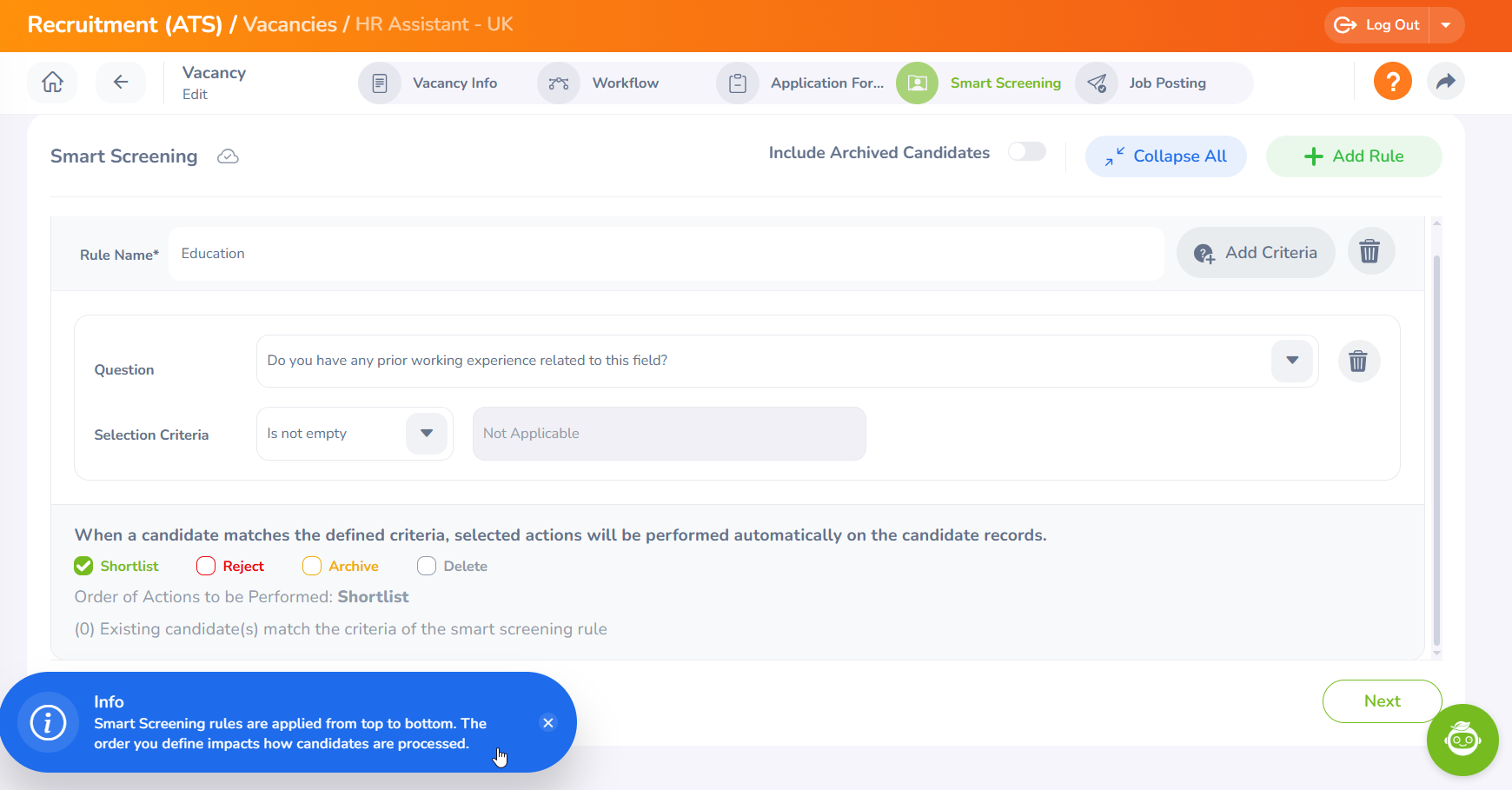Uncheck the Shortlist checkbox
Viewport: 1512px width, 790px height.
[83, 567]
